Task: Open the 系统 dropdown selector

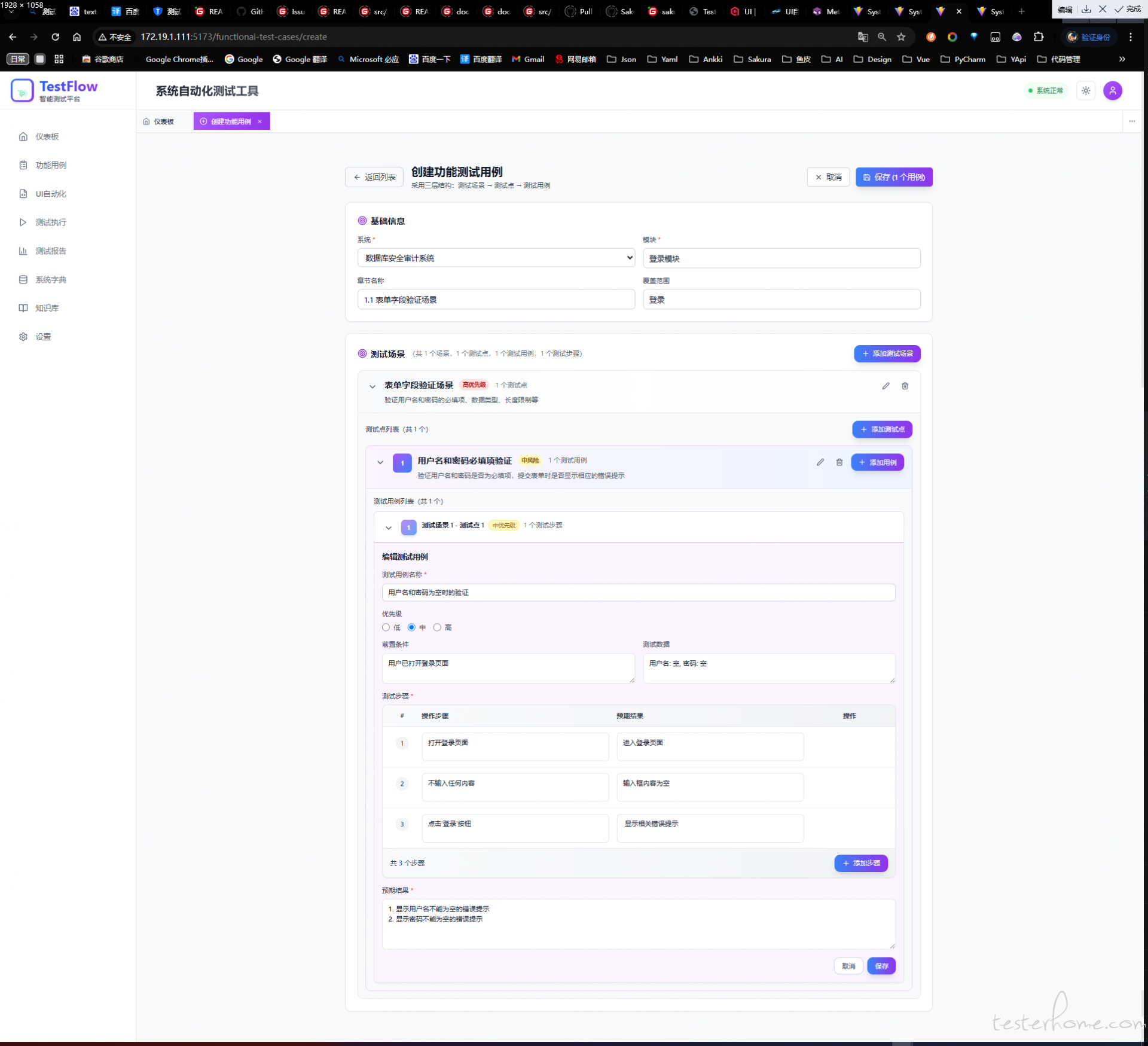Action: click(x=496, y=258)
